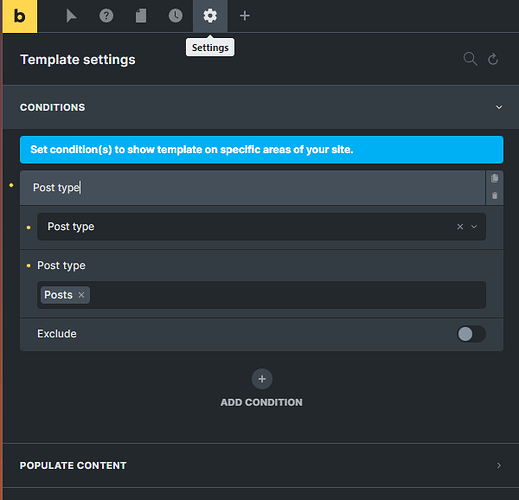Open the help question mark icon
Viewport: 519px width, 500px height.
coord(106,16)
